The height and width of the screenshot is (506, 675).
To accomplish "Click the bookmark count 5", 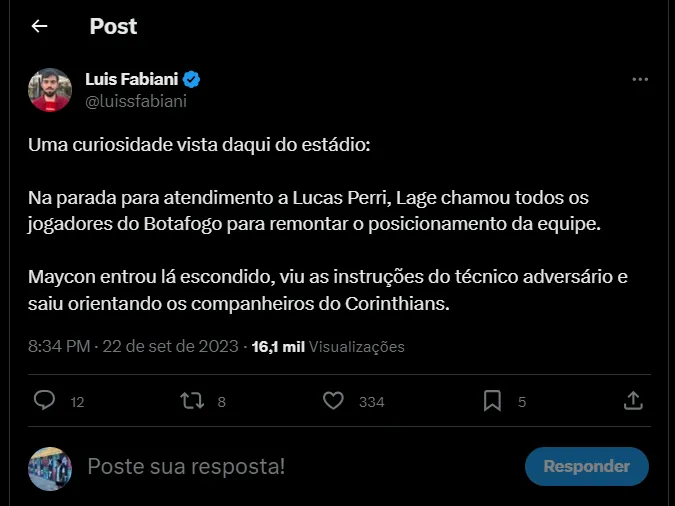I will point(521,402).
